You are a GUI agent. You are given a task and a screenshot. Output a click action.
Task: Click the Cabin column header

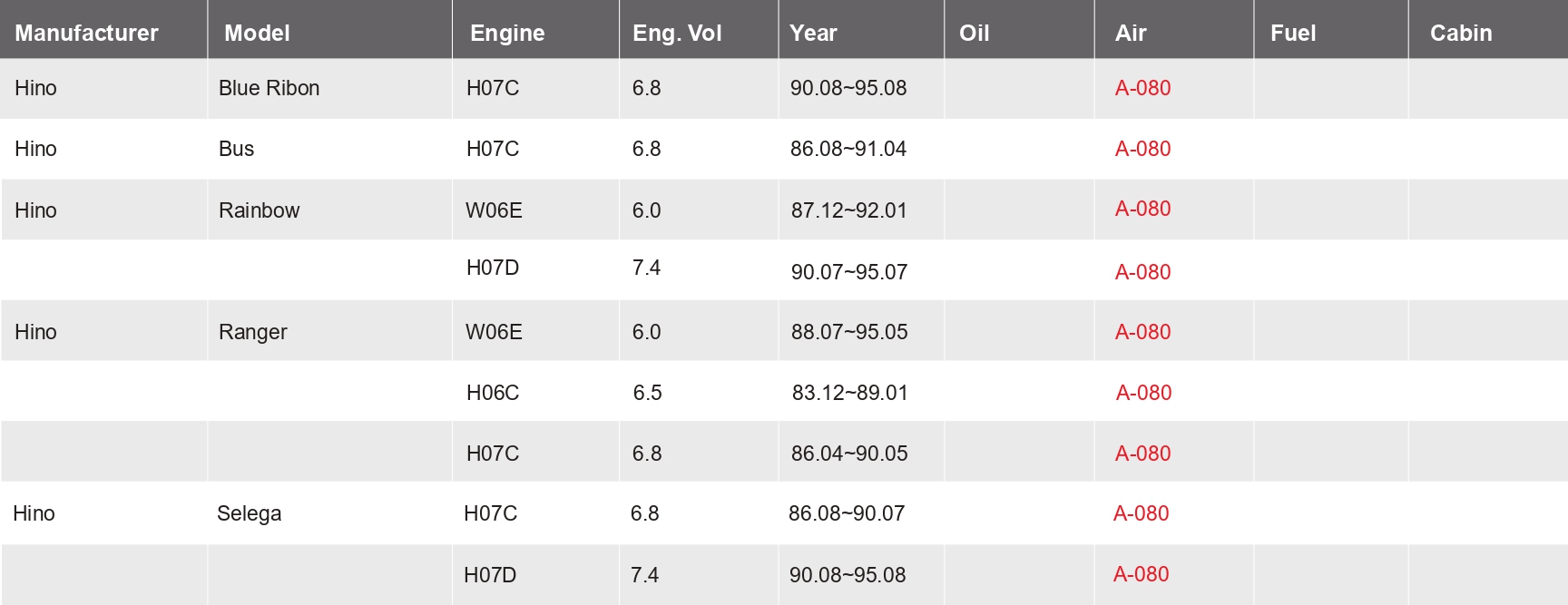pos(1461,34)
